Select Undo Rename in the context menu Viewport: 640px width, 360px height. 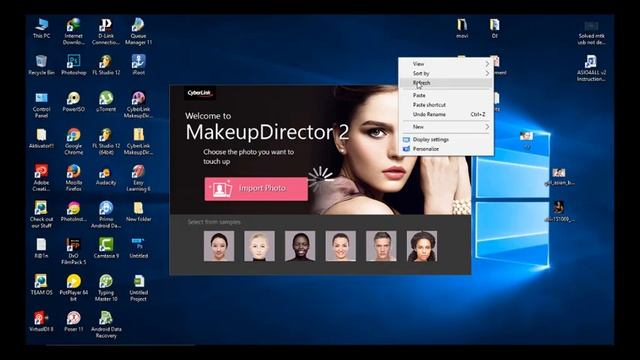(446, 114)
